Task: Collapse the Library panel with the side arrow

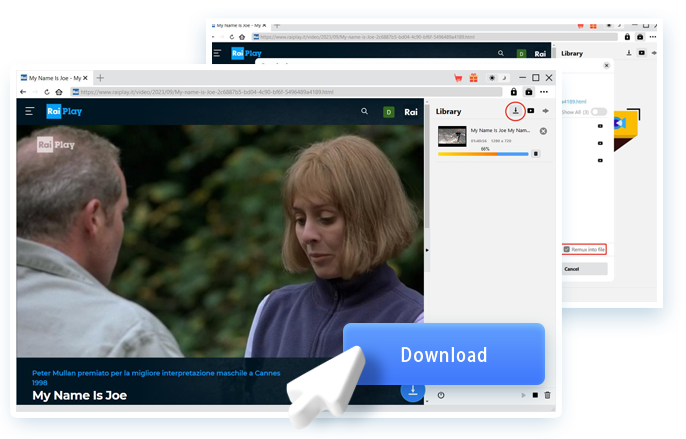Action: click(427, 250)
